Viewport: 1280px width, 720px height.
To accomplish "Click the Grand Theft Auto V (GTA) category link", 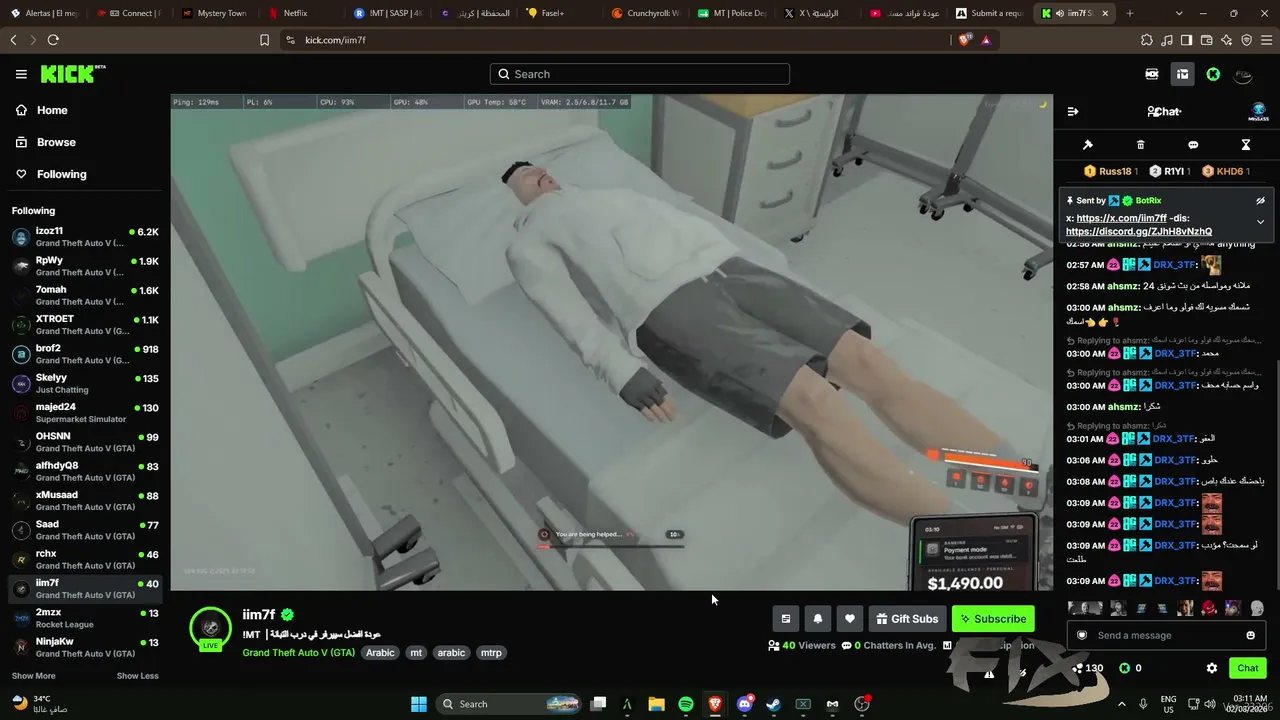I will point(298,653).
